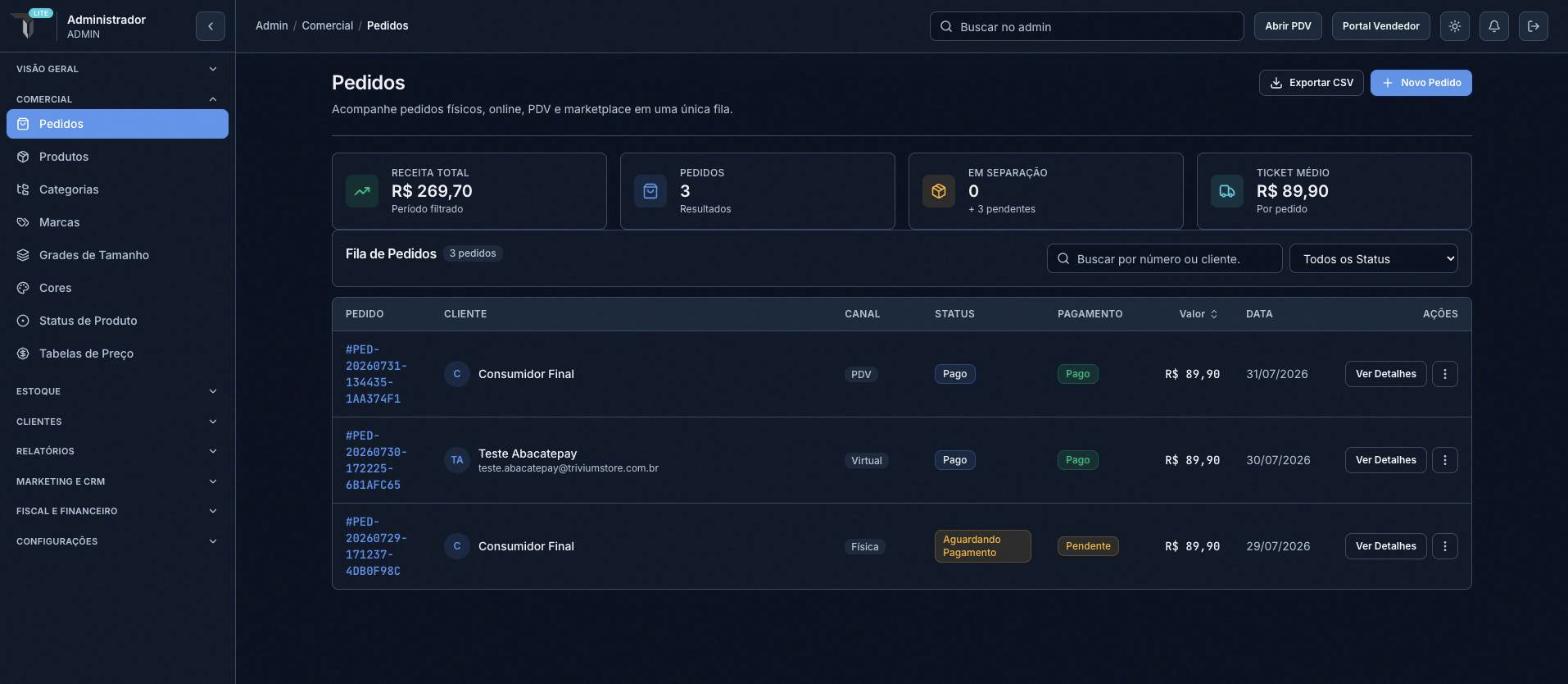This screenshot has width=1568, height=684.
Task: Select Pedidos in the sidebar
Action: click(117, 124)
